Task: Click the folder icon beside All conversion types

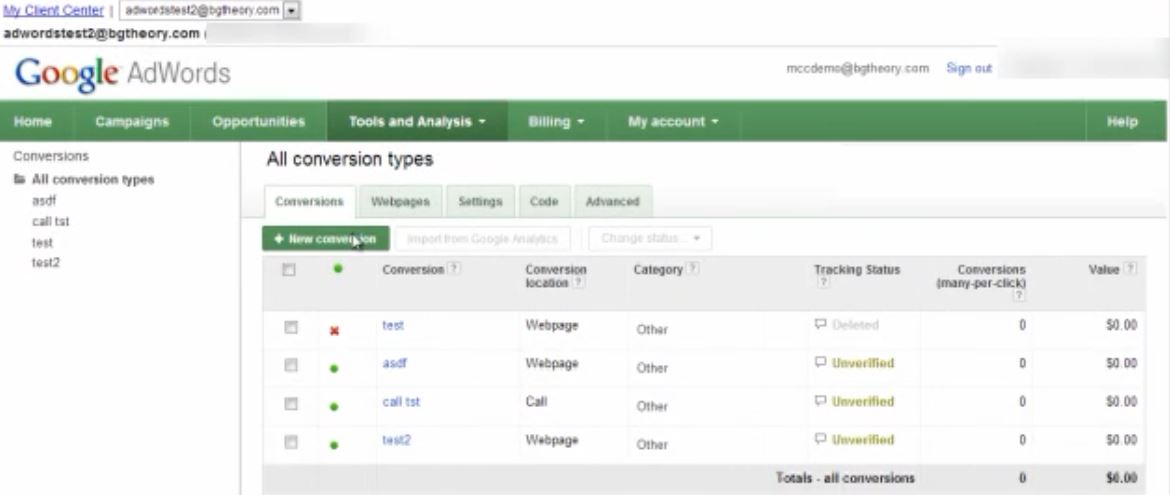Action: point(20,179)
